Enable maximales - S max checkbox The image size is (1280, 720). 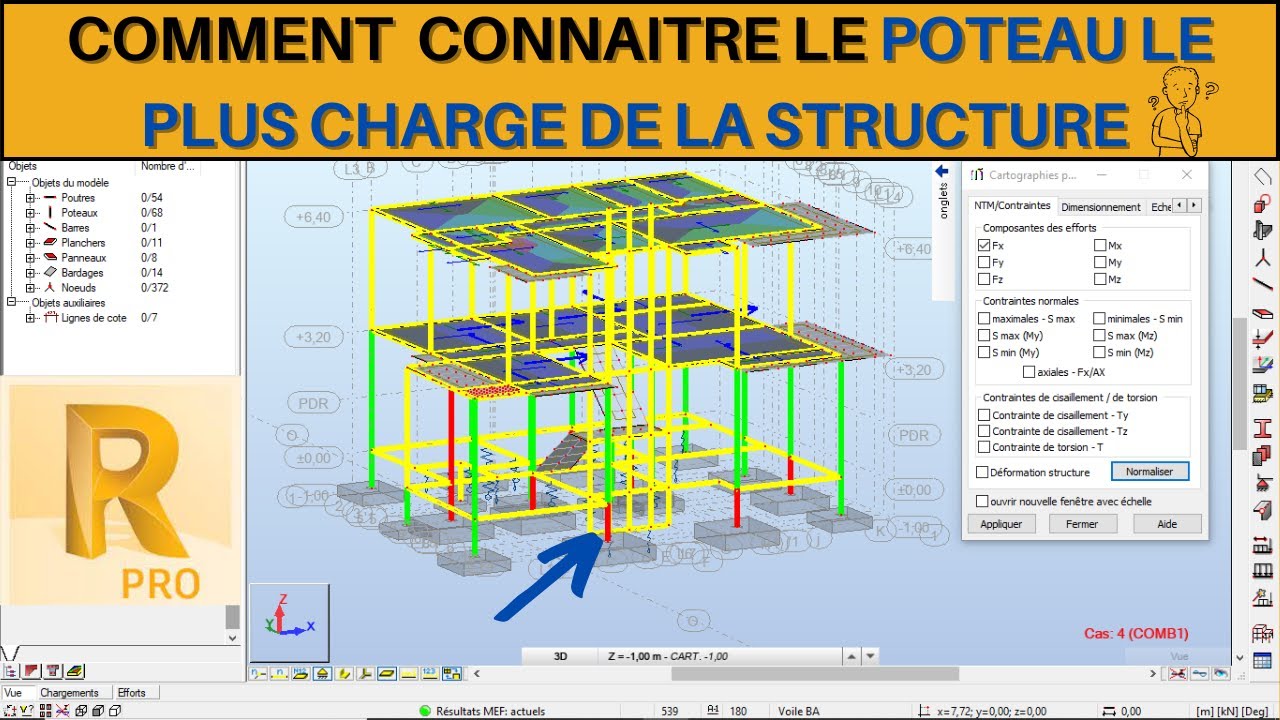coord(984,319)
